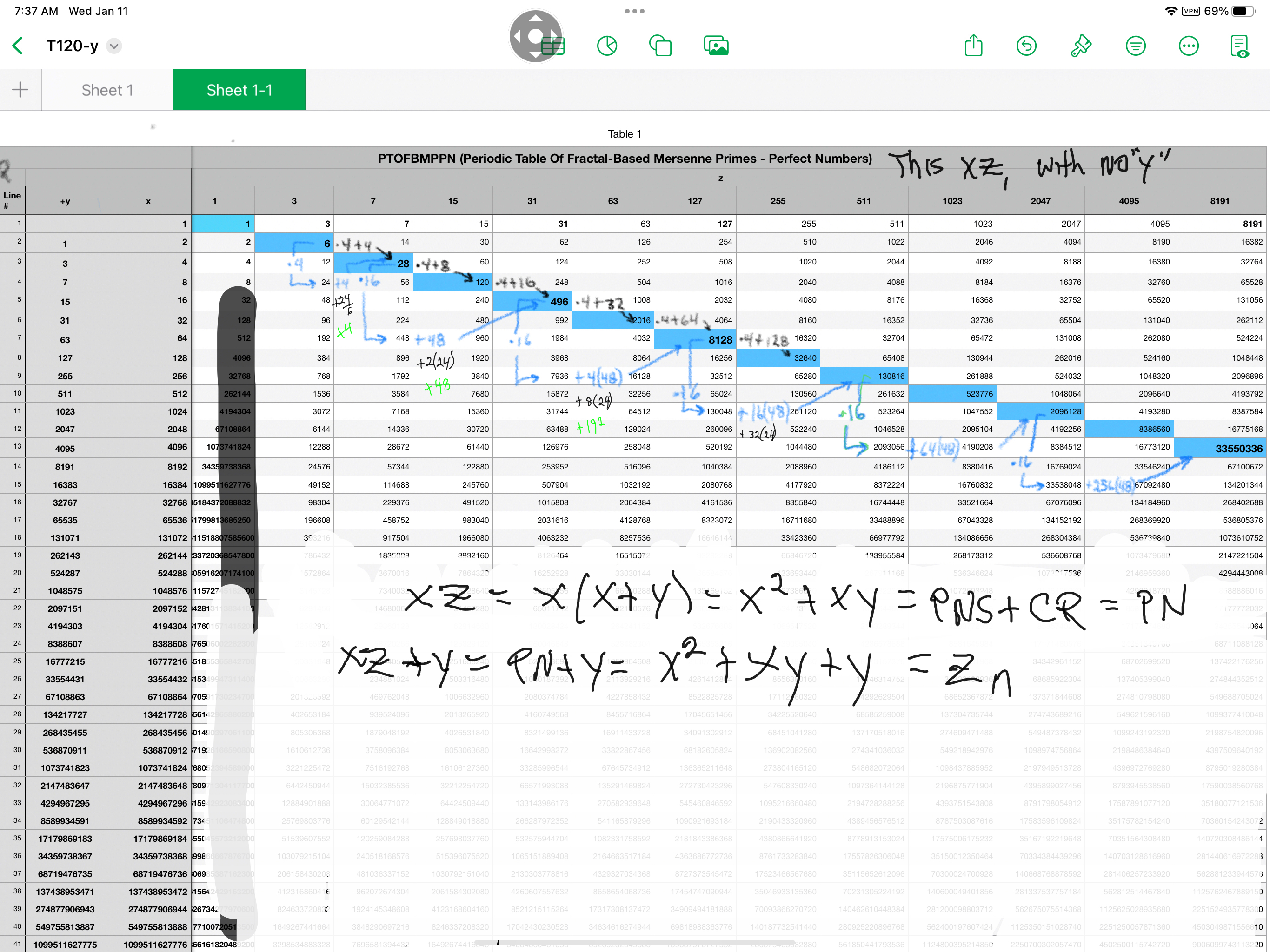Tap the undo icon
Screen dimensions: 1270x952
1026,46
